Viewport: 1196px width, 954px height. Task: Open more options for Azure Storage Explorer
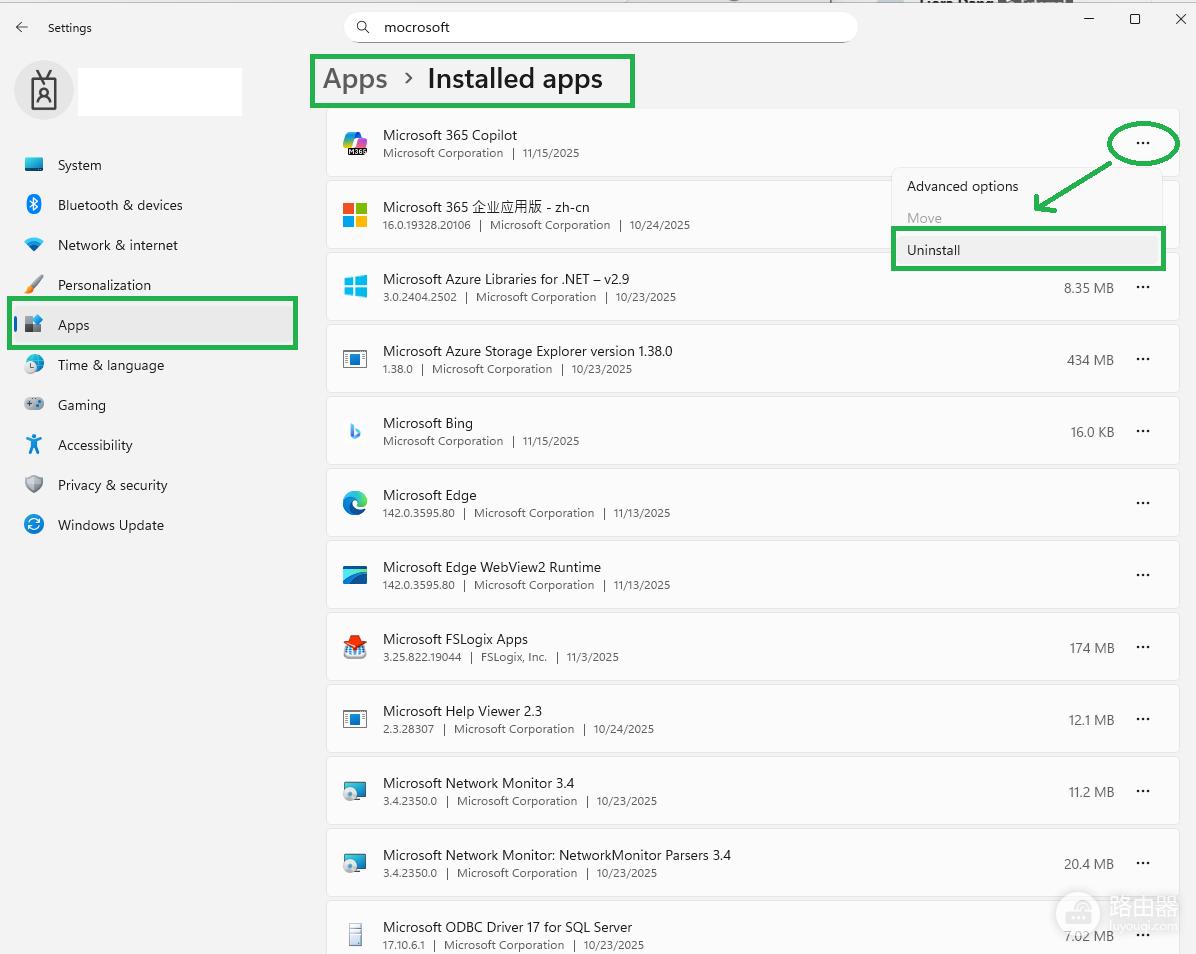[1143, 359]
